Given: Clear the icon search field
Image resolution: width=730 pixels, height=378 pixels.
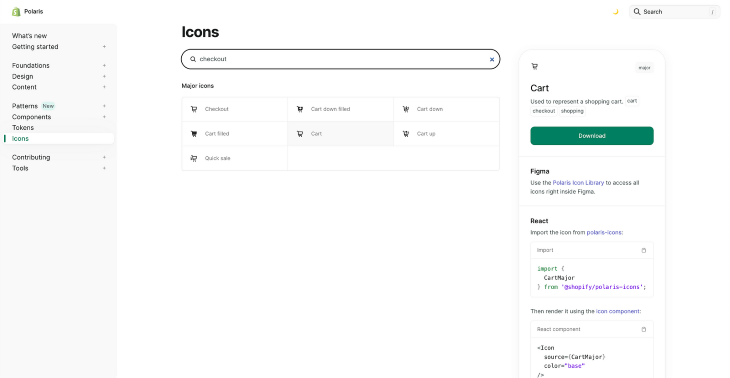Looking at the screenshot, I should point(492,59).
